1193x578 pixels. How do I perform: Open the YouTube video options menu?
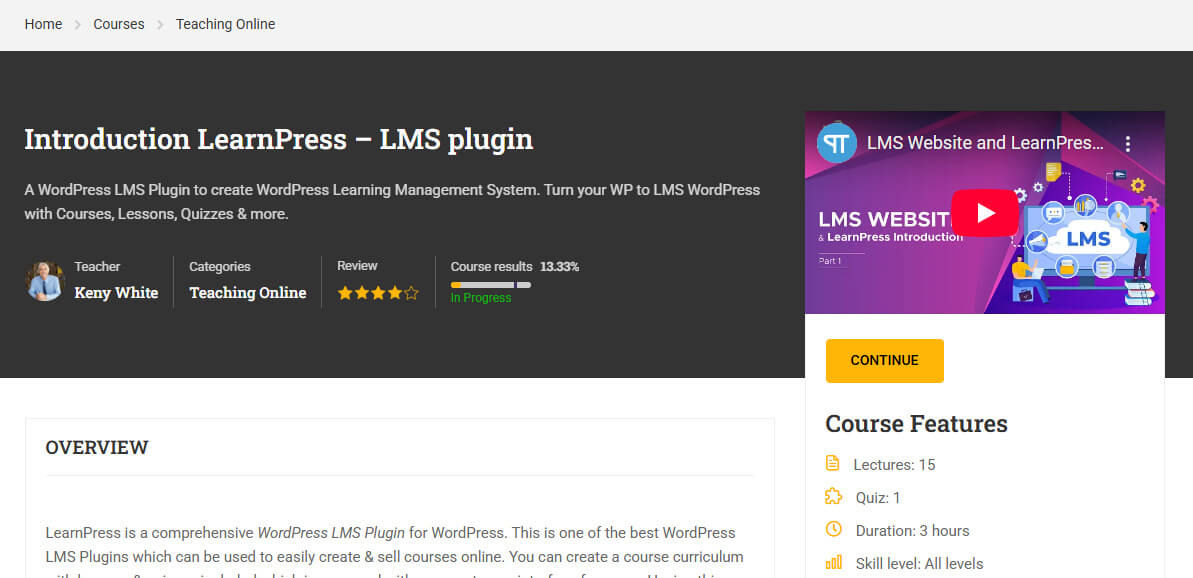[1128, 144]
